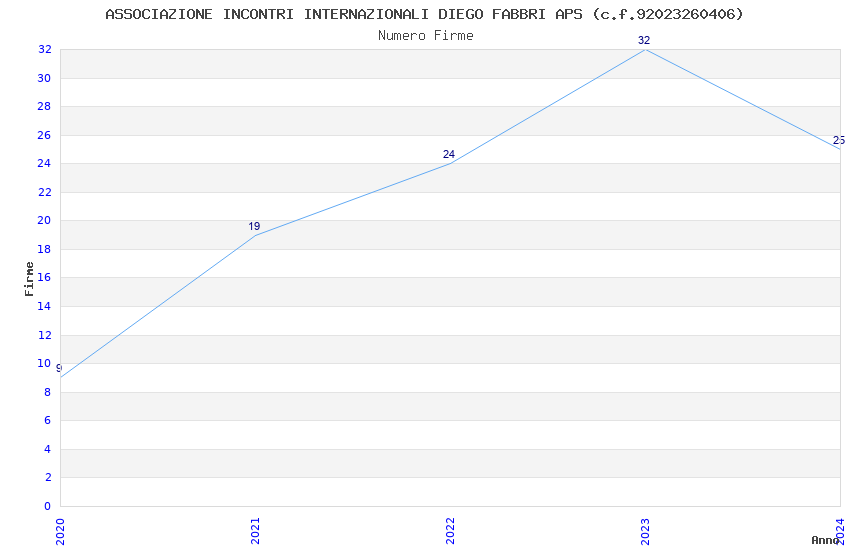Click y-axis tick value 26
Viewport: 850px width, 550px height.
(44, 135)
